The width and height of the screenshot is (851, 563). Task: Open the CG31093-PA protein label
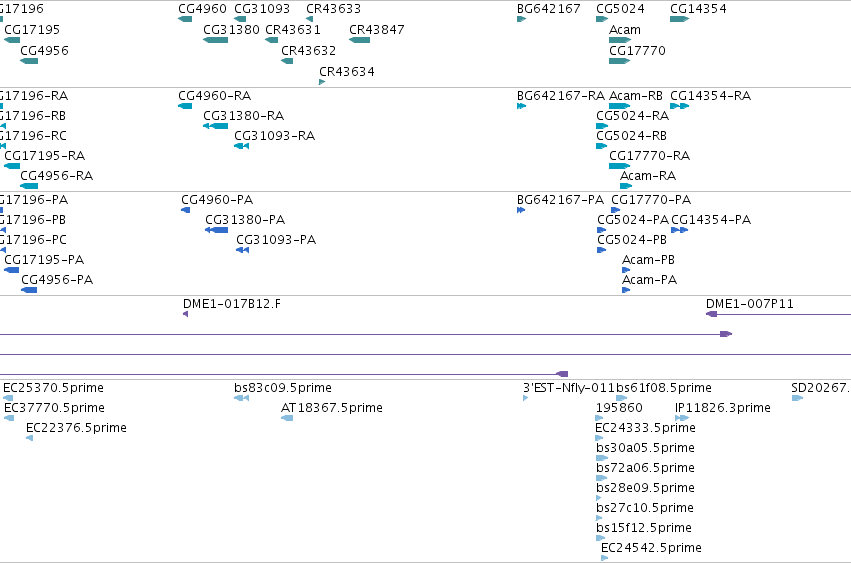(x=276, y=240)
